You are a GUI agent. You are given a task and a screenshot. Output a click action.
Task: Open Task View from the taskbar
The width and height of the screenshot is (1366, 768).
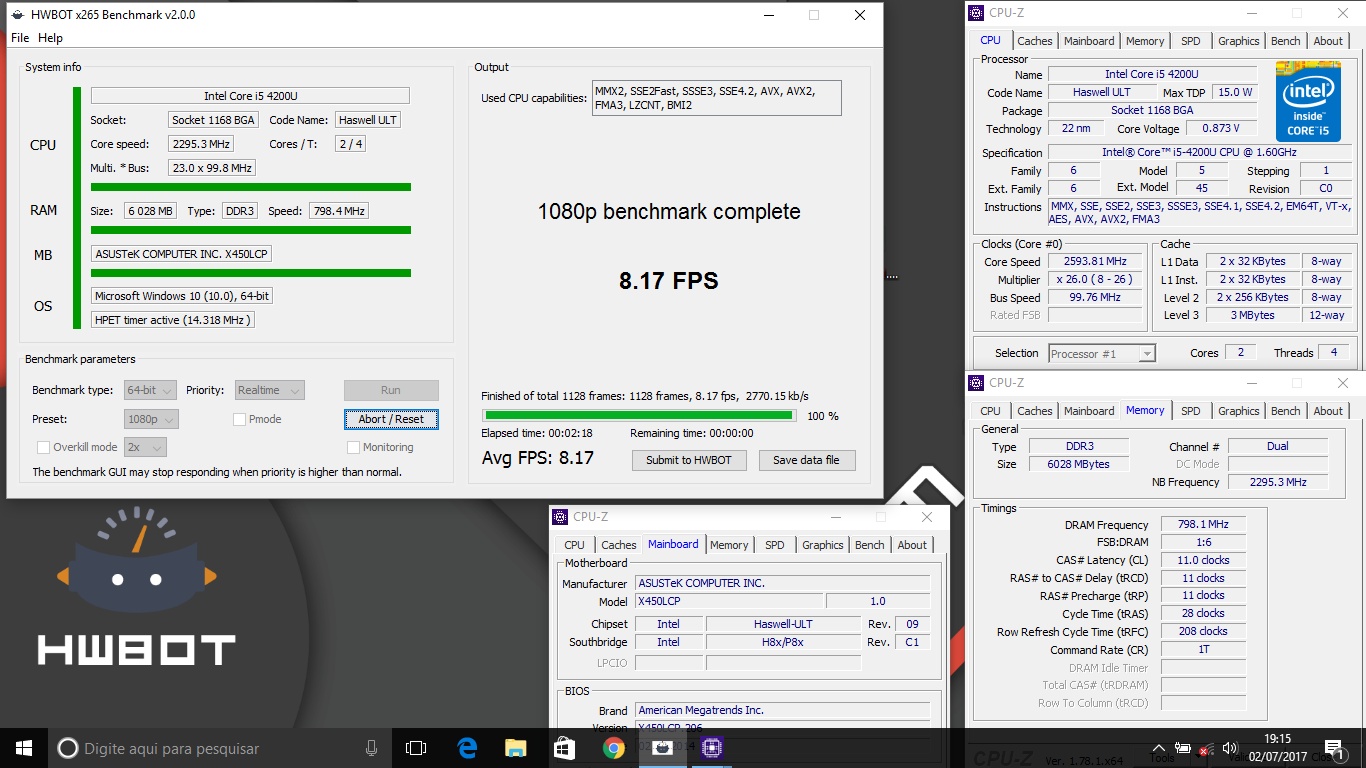point(416,748)
